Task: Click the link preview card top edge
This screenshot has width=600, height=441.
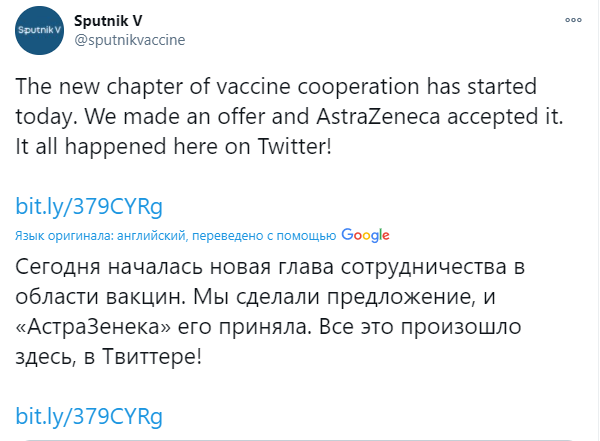Action: pos(300,438)
